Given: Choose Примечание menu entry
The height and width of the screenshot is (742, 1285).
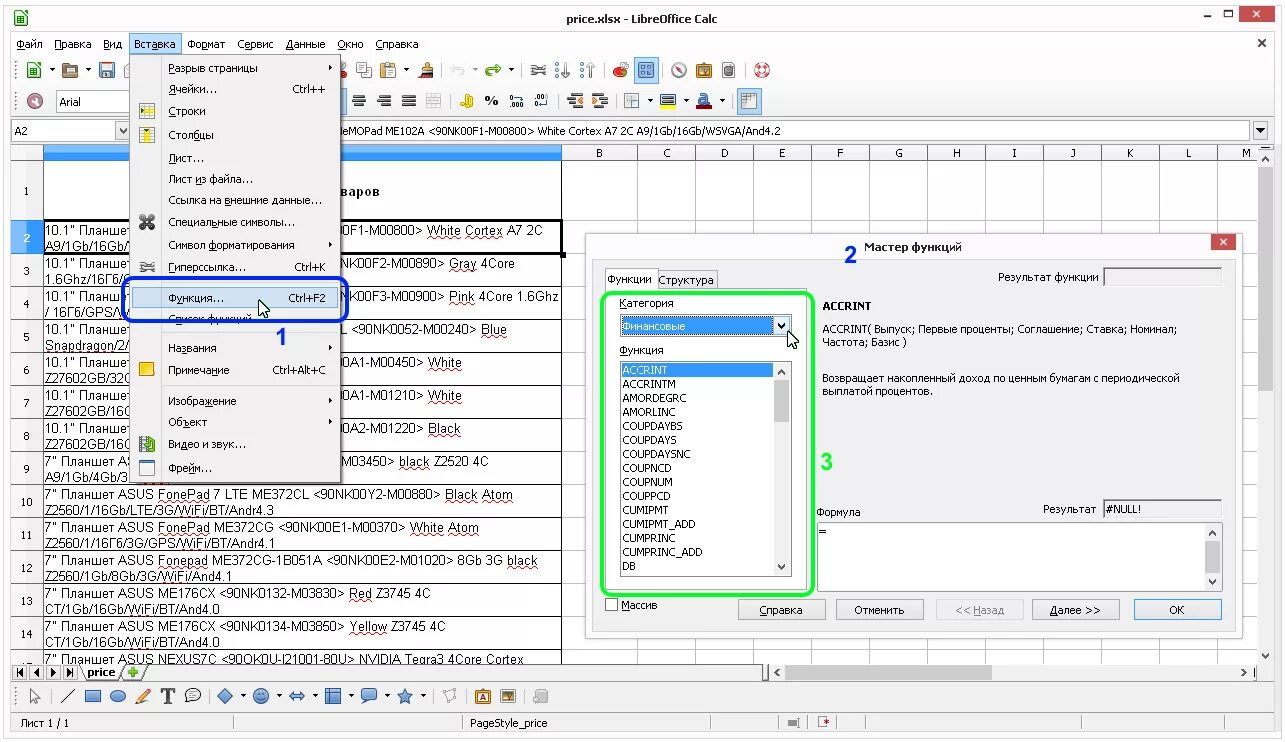Looking at the screenshot, I should tap(236, 370).
